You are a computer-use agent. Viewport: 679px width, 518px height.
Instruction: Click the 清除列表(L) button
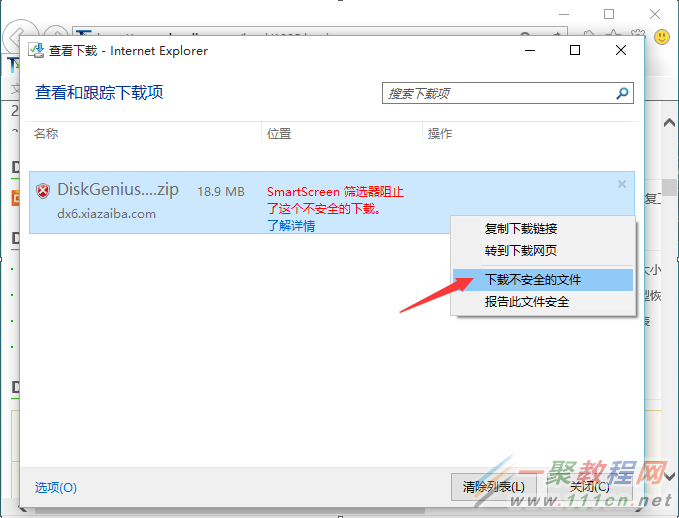pyautogui.click(x=494, y=487)
